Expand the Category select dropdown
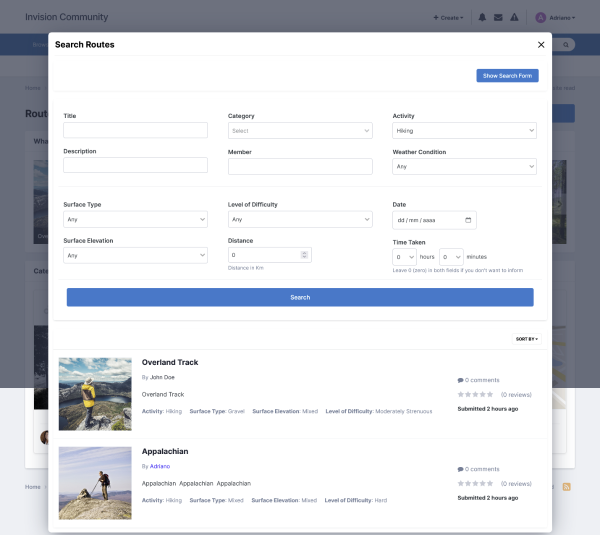Screen dimensions: 600x535 [300, 130]
